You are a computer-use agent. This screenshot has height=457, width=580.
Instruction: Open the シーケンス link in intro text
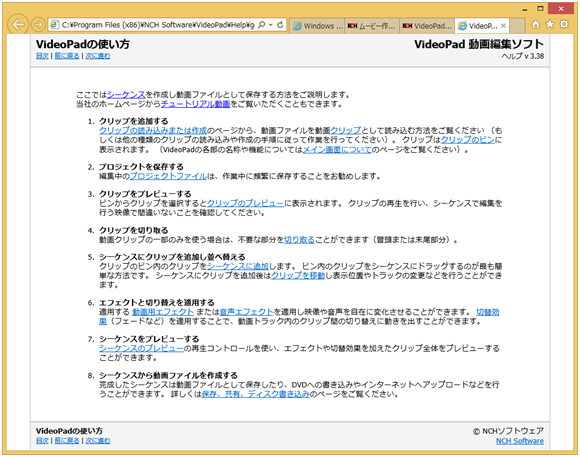[126, 95]
